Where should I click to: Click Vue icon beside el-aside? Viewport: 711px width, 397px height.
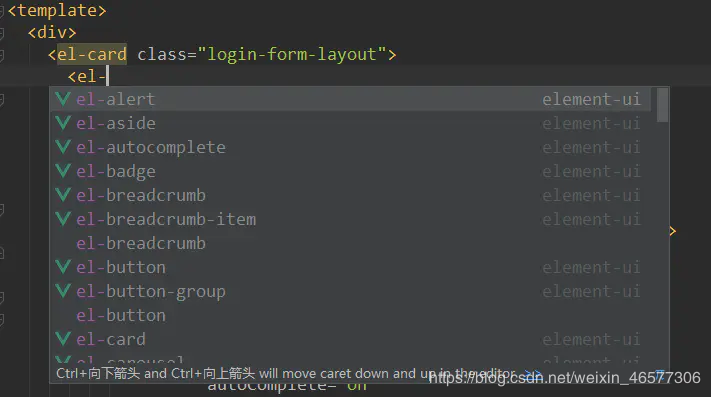[63, 122]
